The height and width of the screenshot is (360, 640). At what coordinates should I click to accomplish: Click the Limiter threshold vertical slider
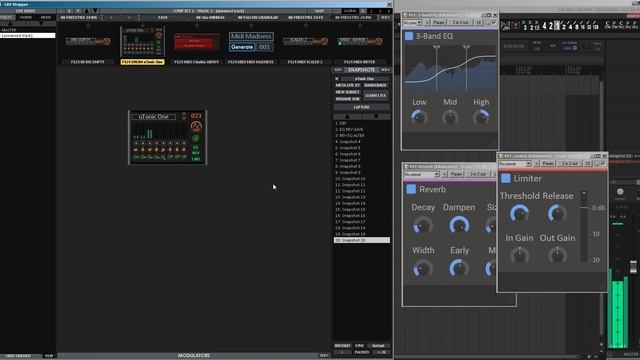coord(584,226)
